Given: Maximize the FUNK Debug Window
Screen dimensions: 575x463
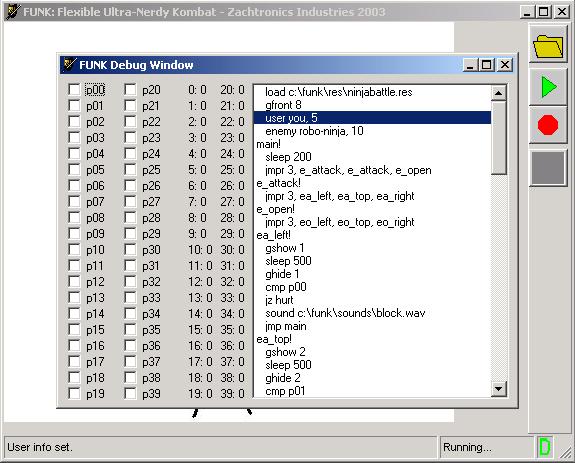Looking at the screenshot, I should coord(487,65).
